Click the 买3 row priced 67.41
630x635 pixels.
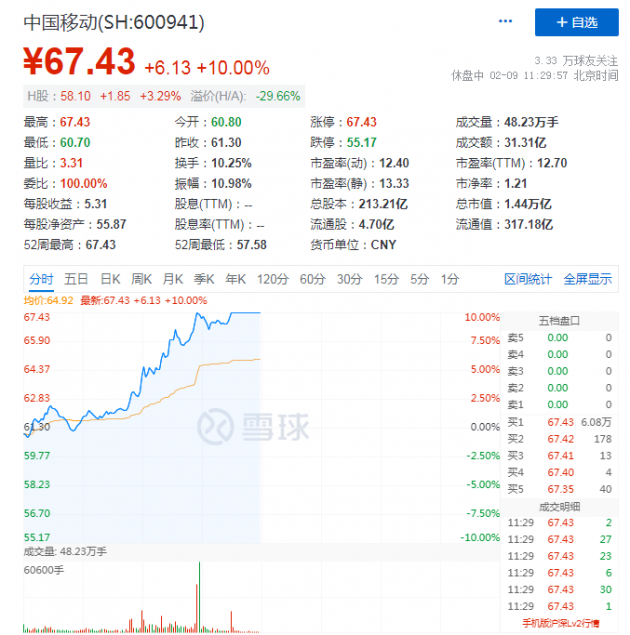559,456
